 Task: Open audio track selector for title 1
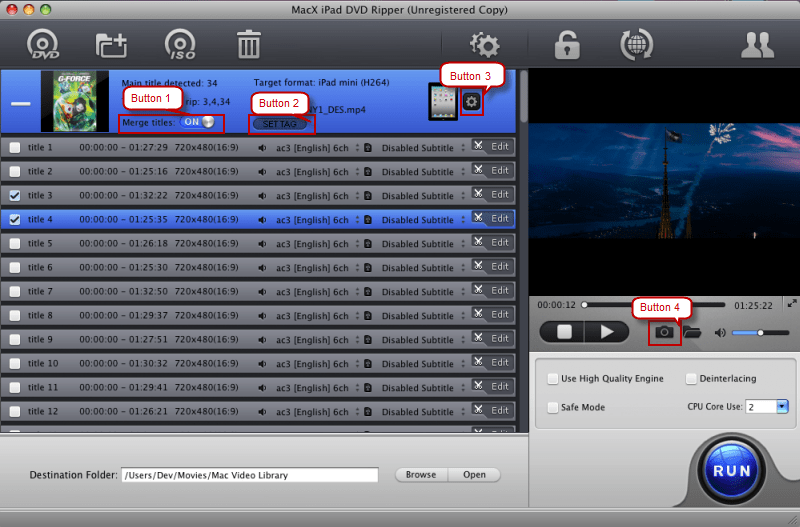317,148
